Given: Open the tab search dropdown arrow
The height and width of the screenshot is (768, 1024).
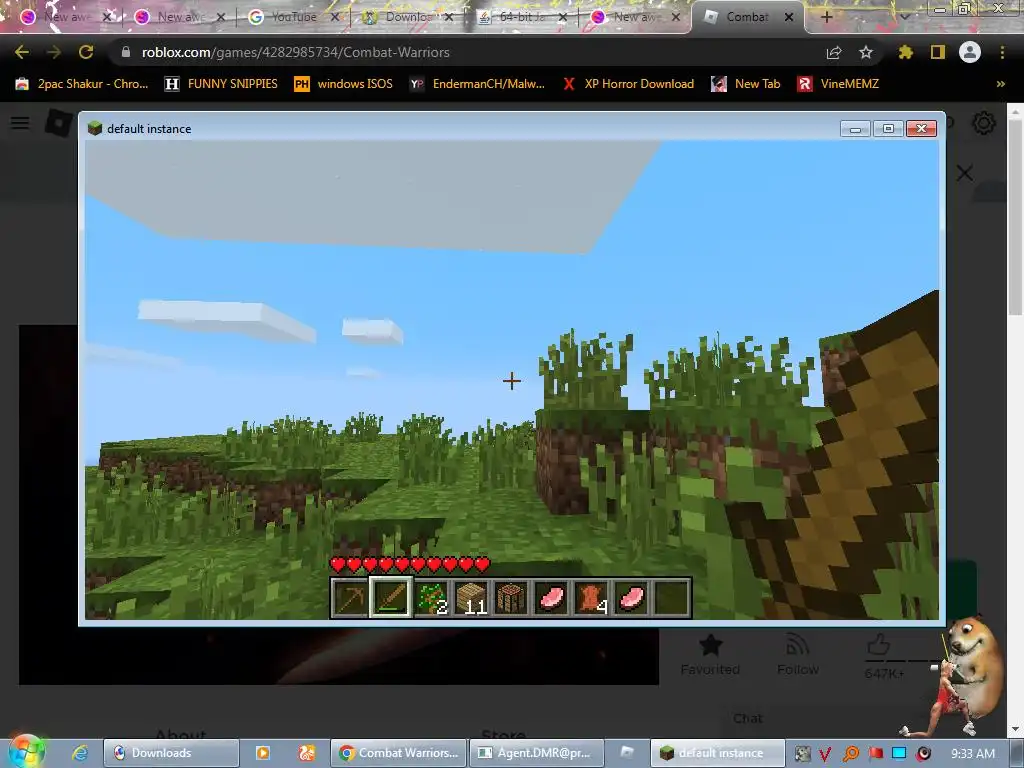Looking at the screenshot, I should (904, 17).
